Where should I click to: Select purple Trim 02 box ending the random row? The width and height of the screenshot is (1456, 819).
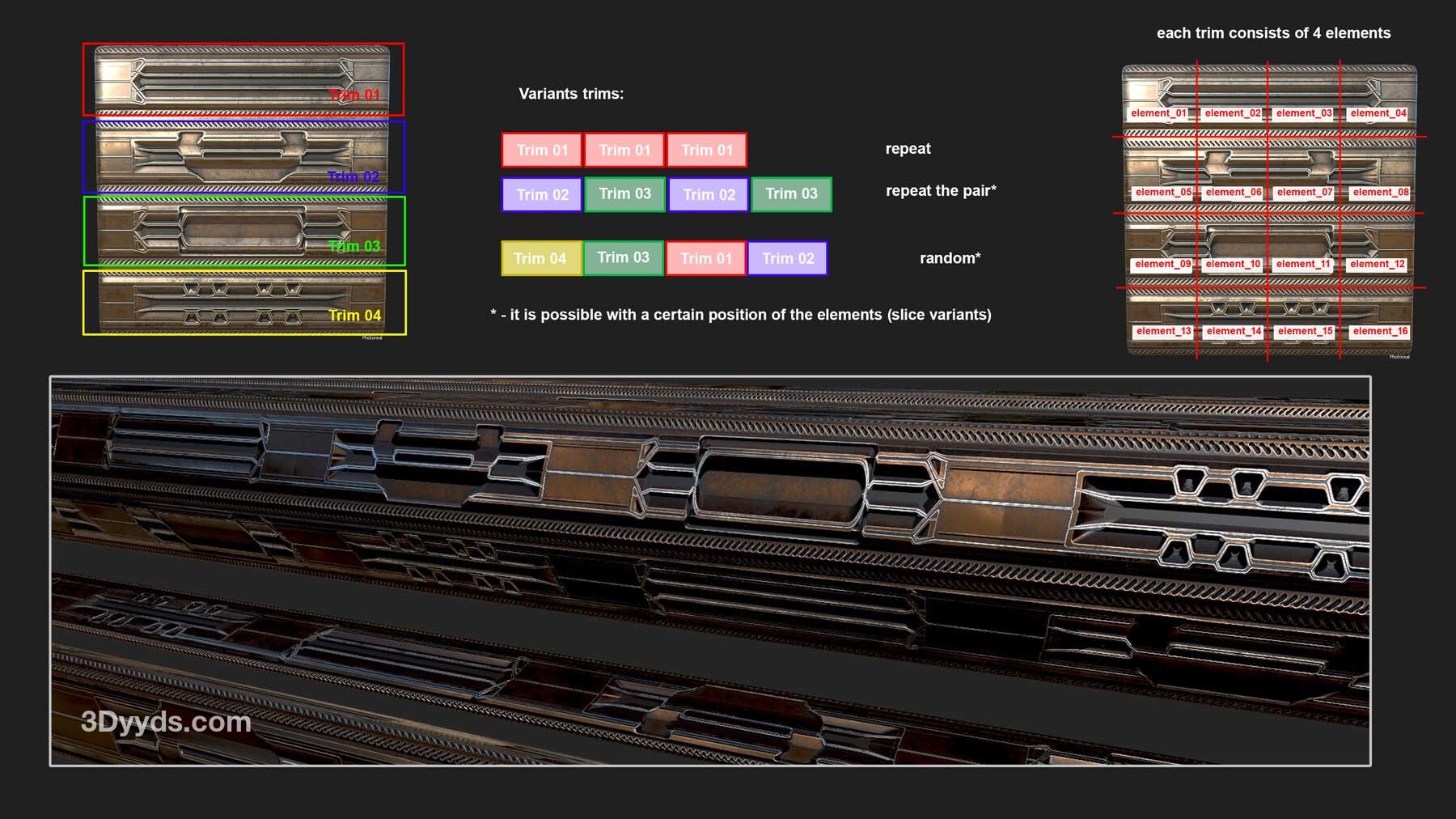(x=788, y=258)
